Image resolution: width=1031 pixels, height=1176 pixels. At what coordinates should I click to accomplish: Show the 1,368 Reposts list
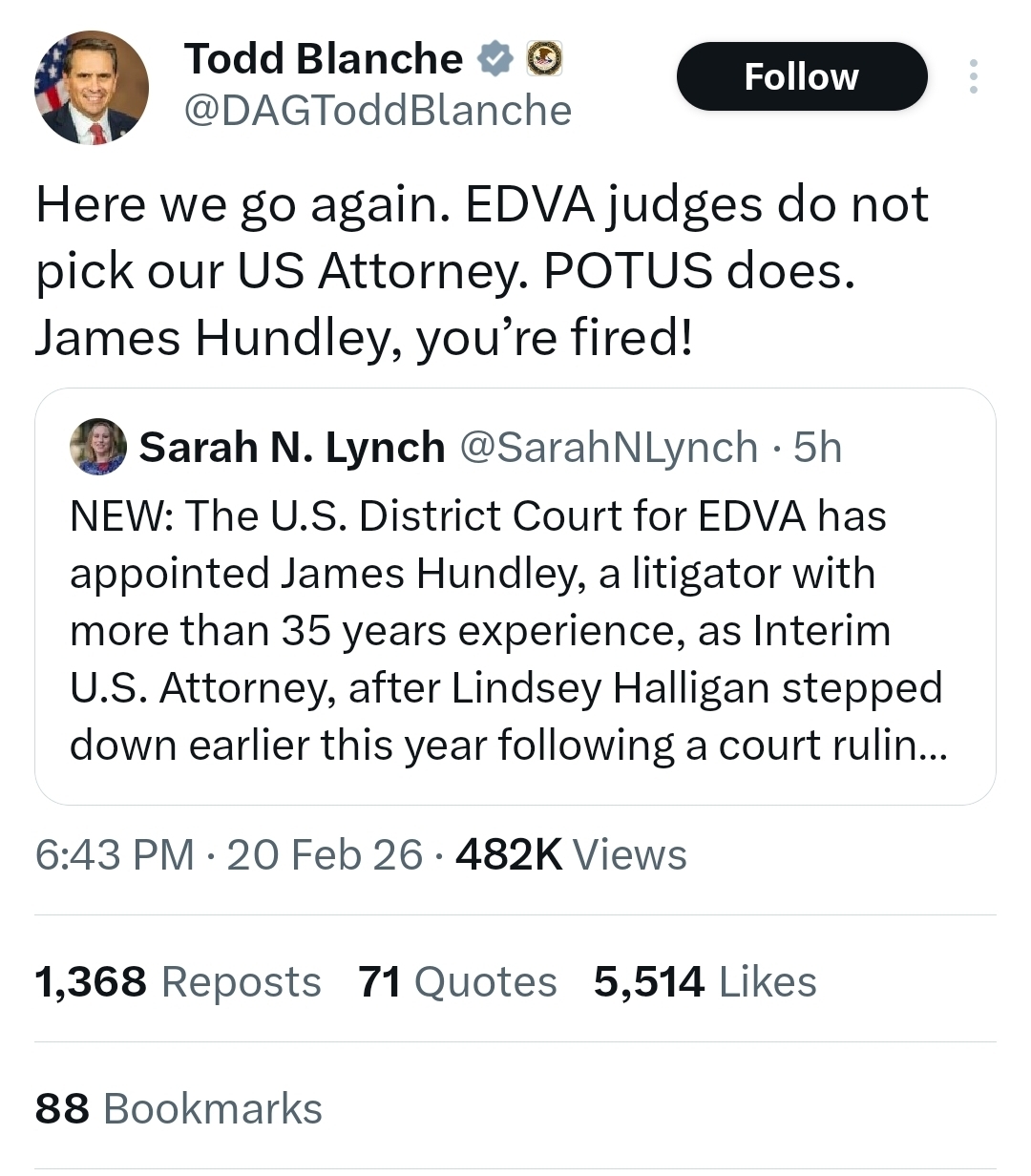[x=178, y=981]
